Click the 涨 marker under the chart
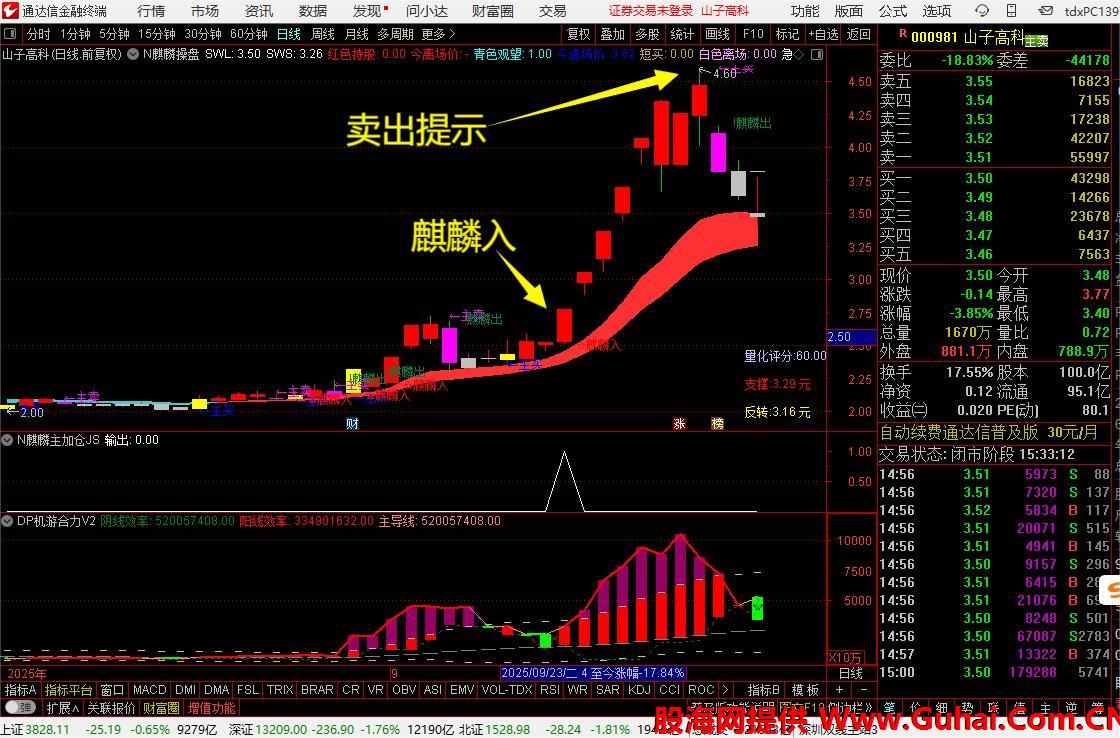The image size is (1120, 738). [x=679, y=424]
